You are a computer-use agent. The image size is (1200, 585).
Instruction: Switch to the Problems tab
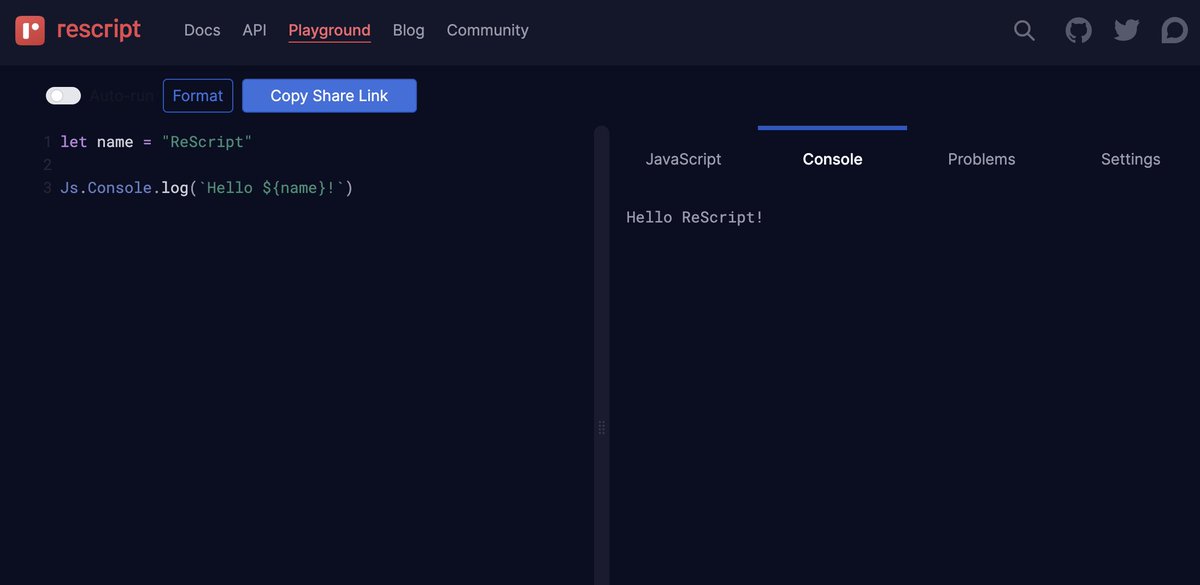point(981,159)
